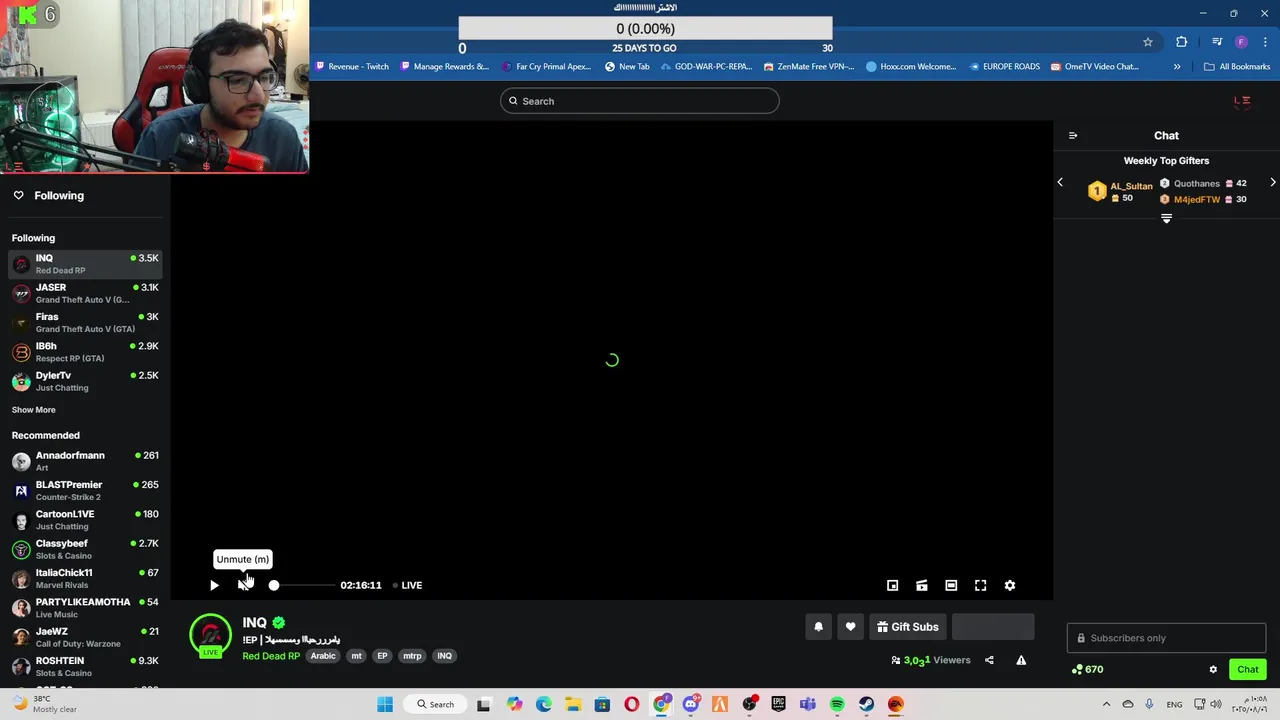Screen dimensions: 1280x720
Task: Adjust the player volume slider knob
Action: pos(274,585)
